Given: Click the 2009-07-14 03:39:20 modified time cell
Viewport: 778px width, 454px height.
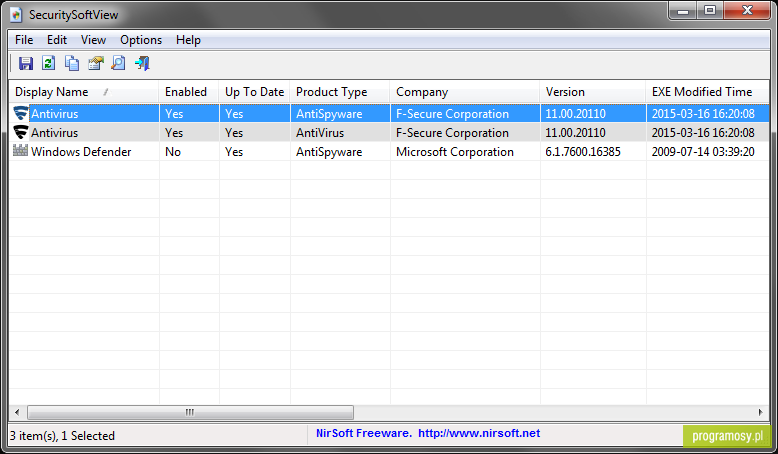Looking at the screenshot, I should click(703, 152).
